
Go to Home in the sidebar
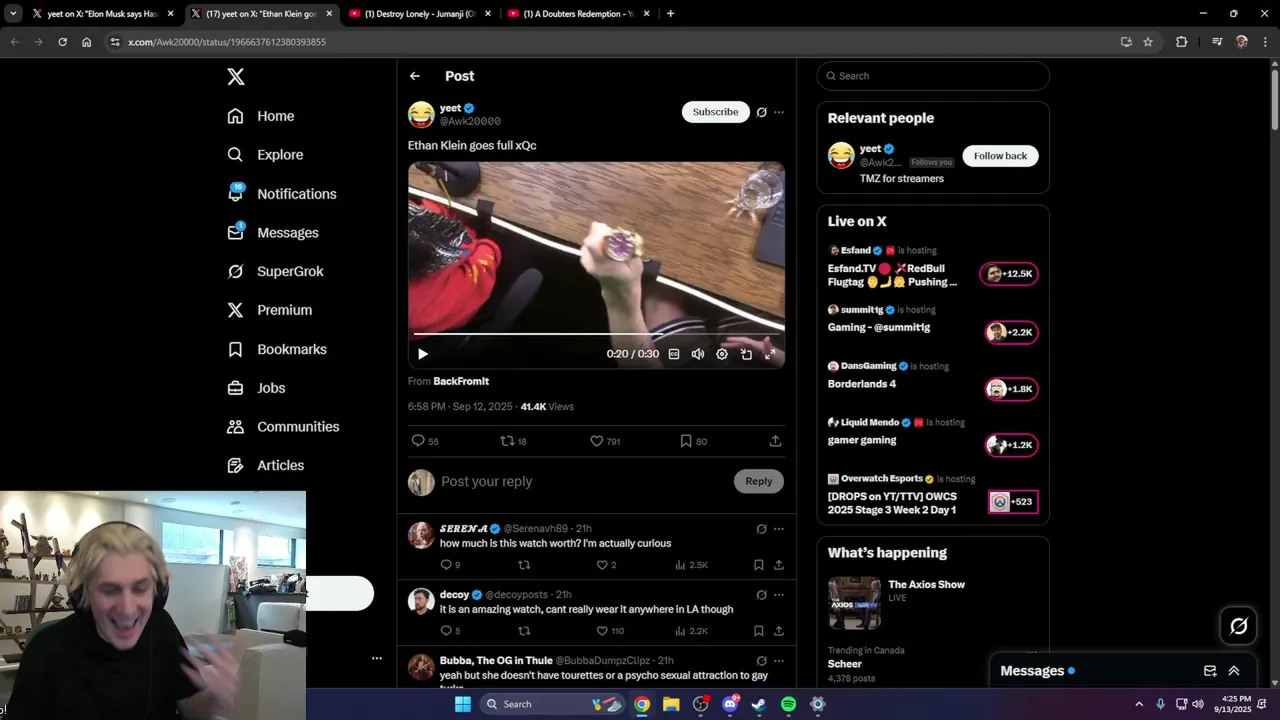pos(260,116)
